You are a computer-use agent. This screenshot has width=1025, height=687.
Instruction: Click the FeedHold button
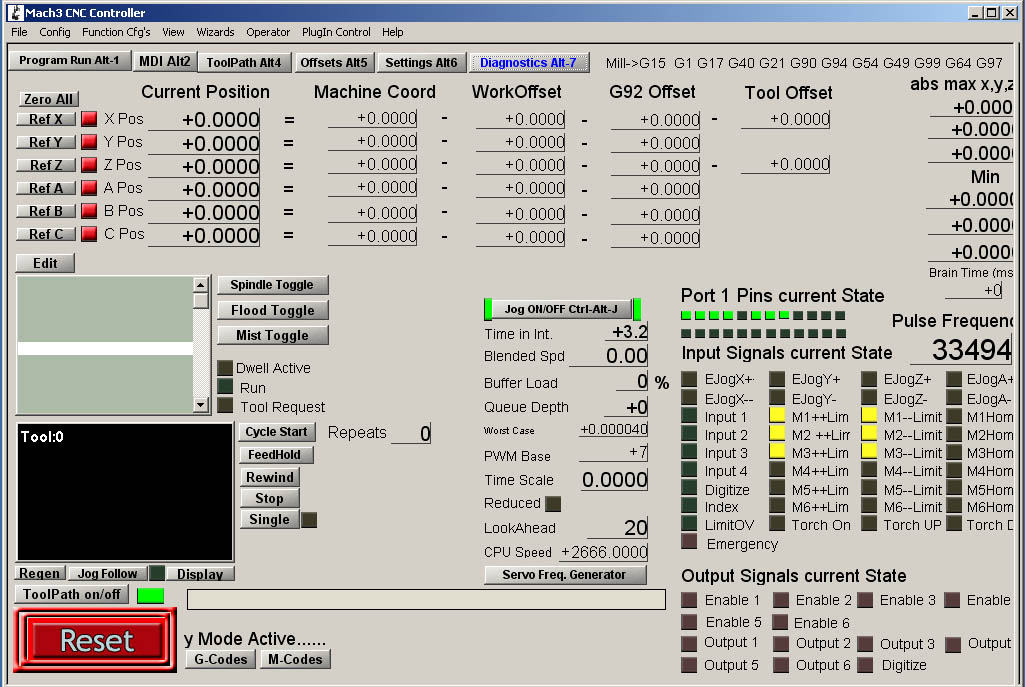click(x=275, y=455)
